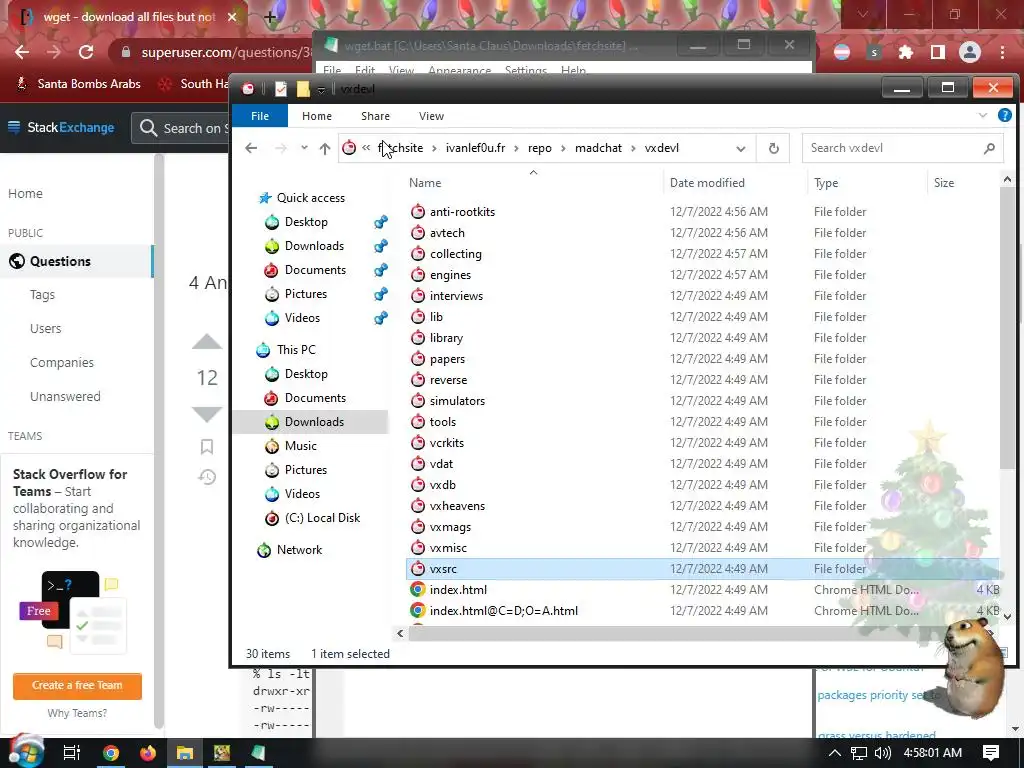
Task: Click the Search vxdevl field
Action: [902, 148]
